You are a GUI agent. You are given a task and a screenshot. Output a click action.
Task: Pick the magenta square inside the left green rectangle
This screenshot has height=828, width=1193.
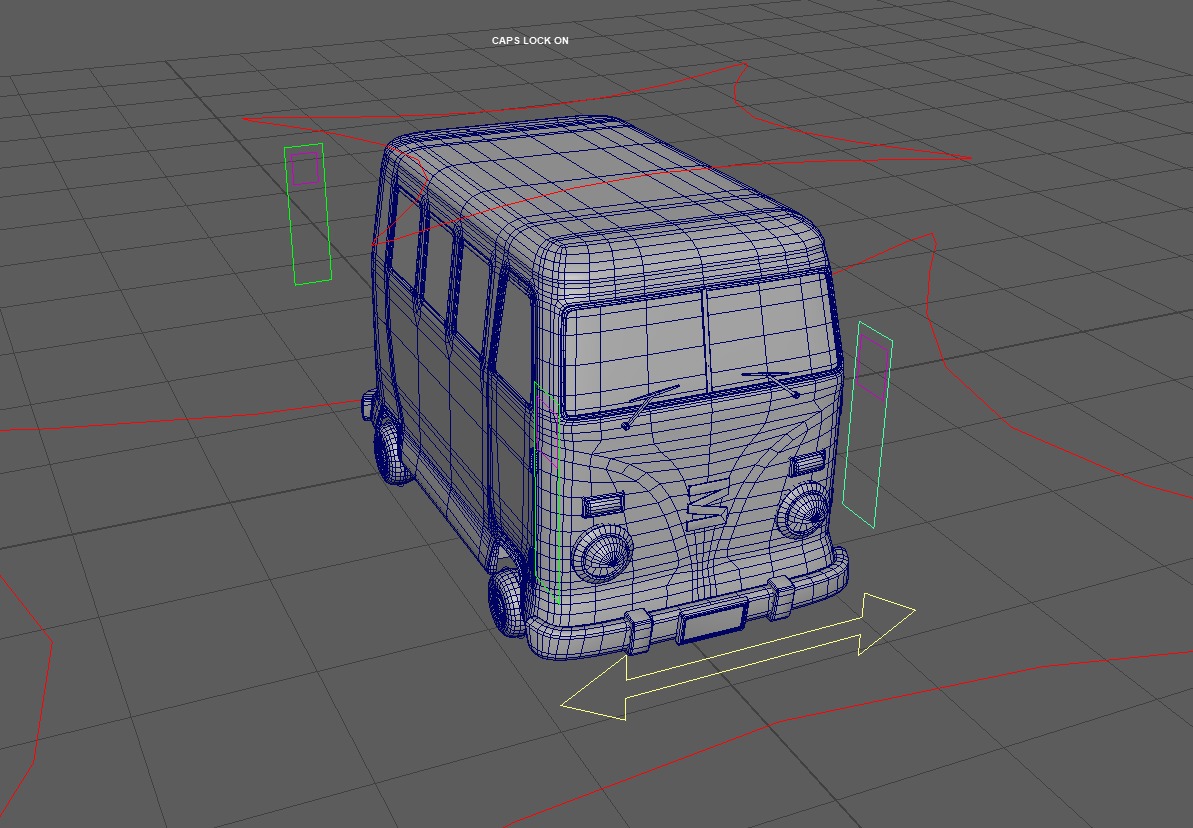(x=304, y=169)
